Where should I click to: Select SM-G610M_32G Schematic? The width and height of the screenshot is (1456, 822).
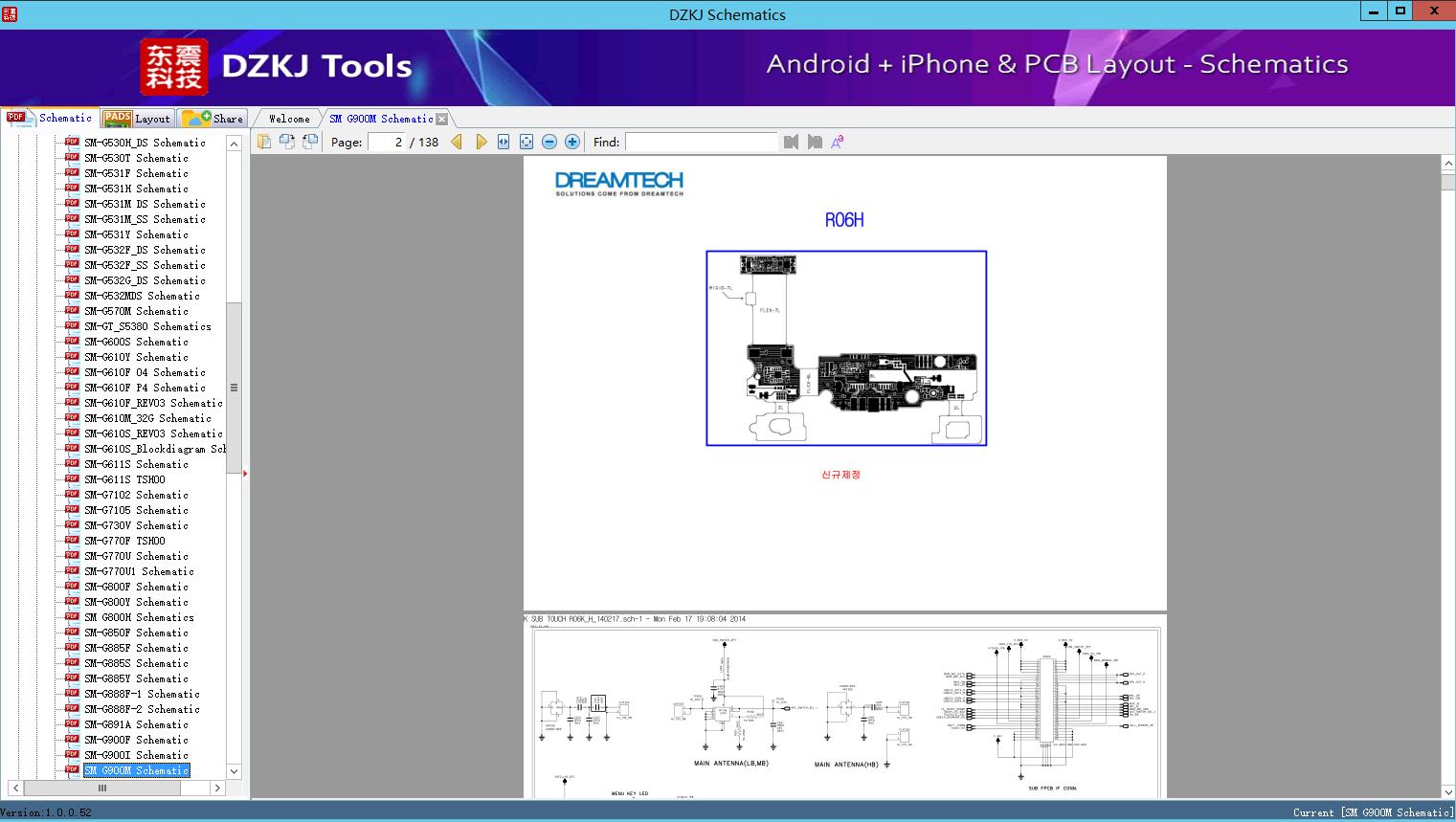click(147, 418)
